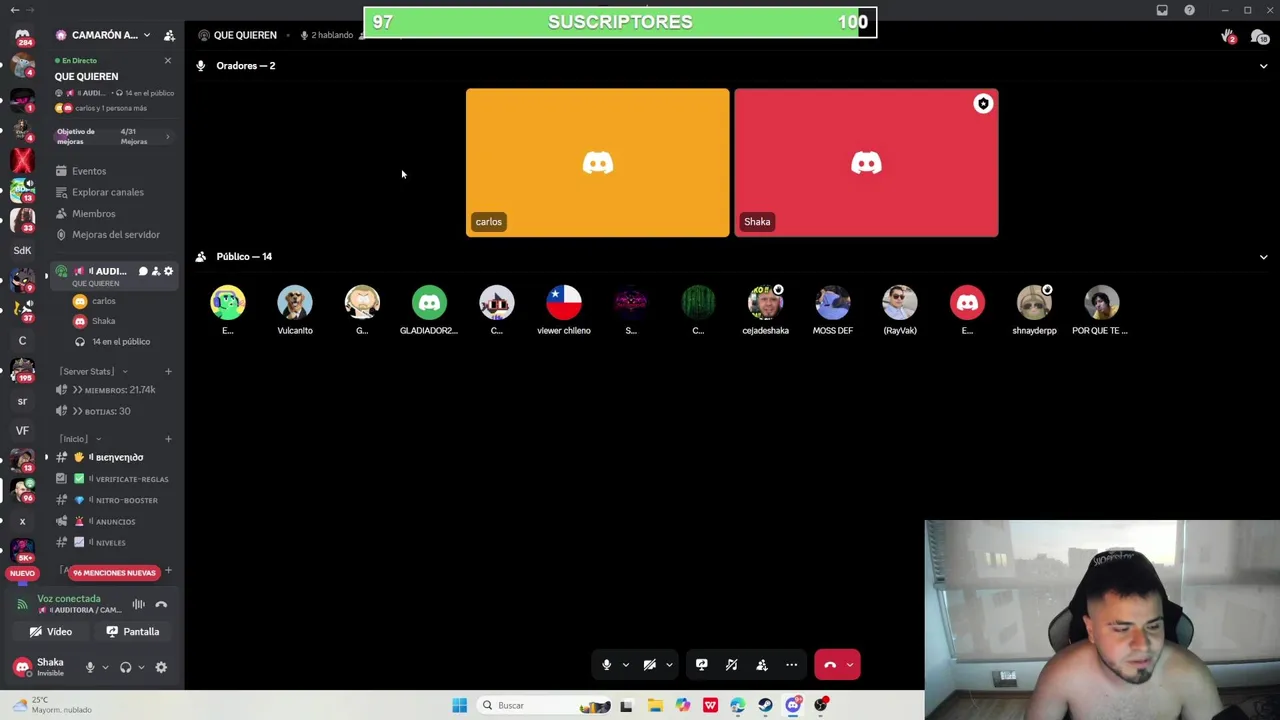The image size is (1280, 720).
Task: Toggle the soundboard music note icon
Action: point(732,665)
